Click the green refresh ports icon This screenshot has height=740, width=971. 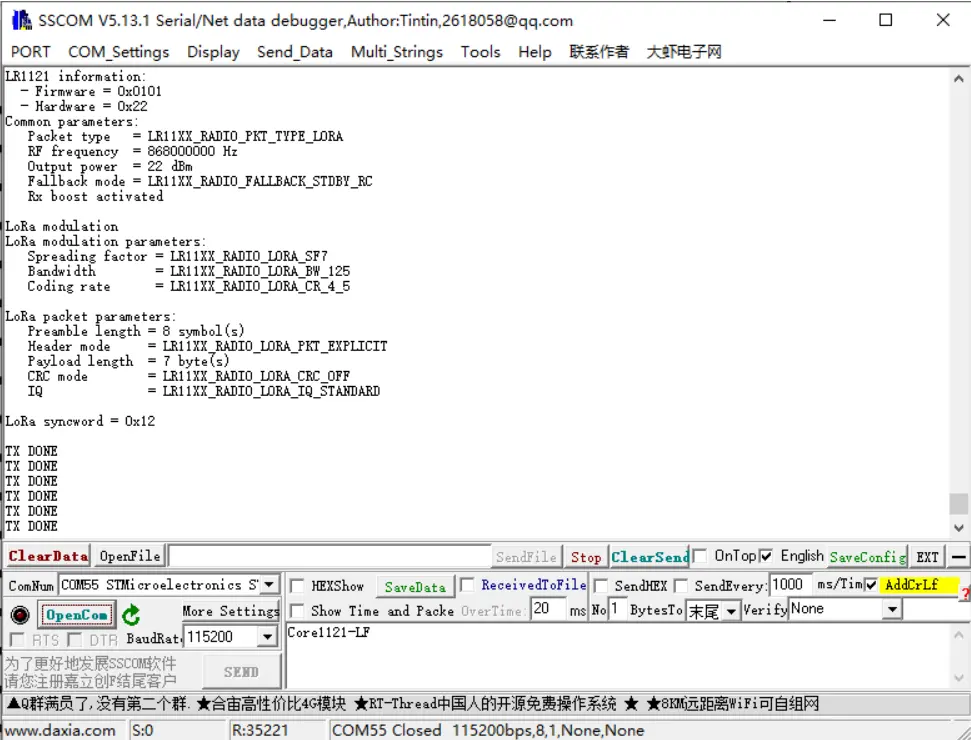(131, 615)
